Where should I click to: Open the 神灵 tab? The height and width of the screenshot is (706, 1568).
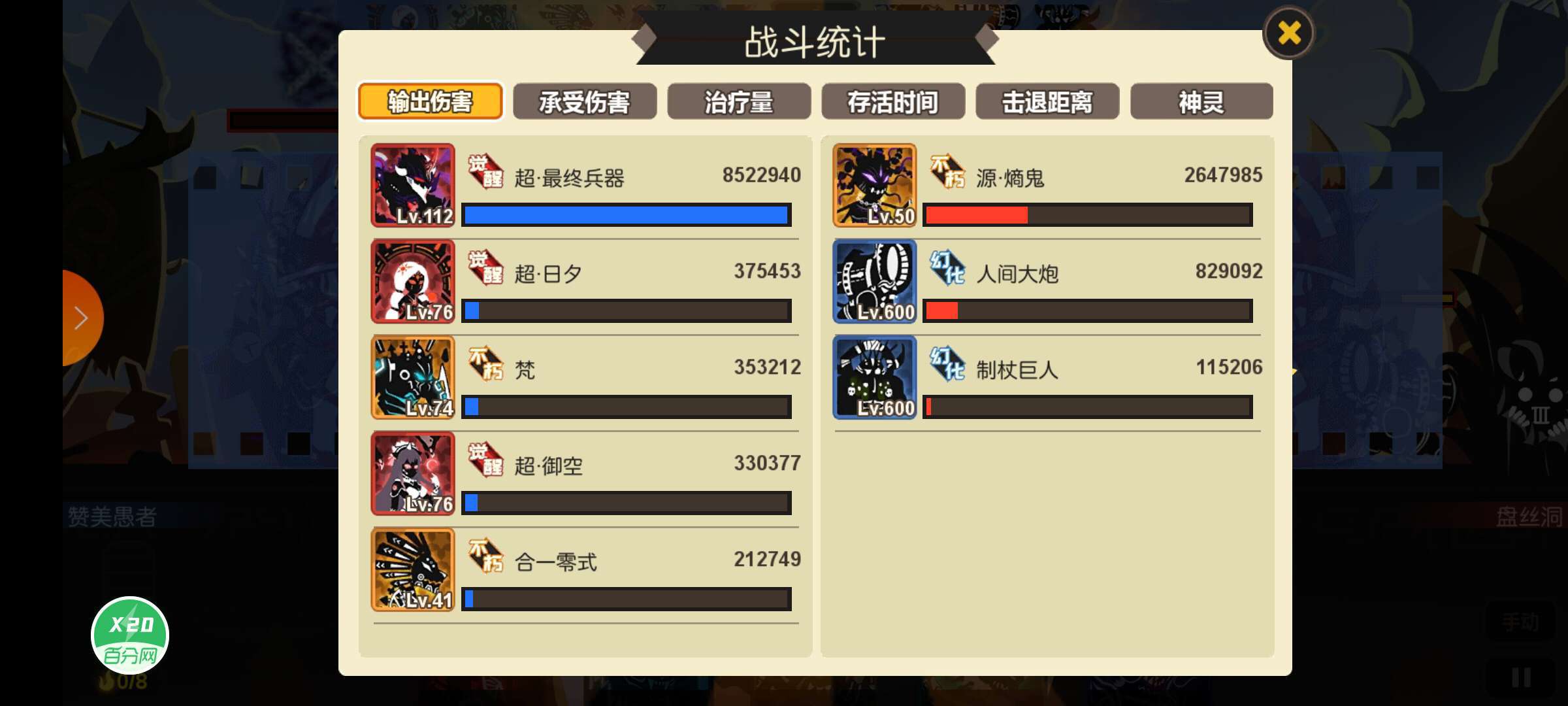point(1201,101)
